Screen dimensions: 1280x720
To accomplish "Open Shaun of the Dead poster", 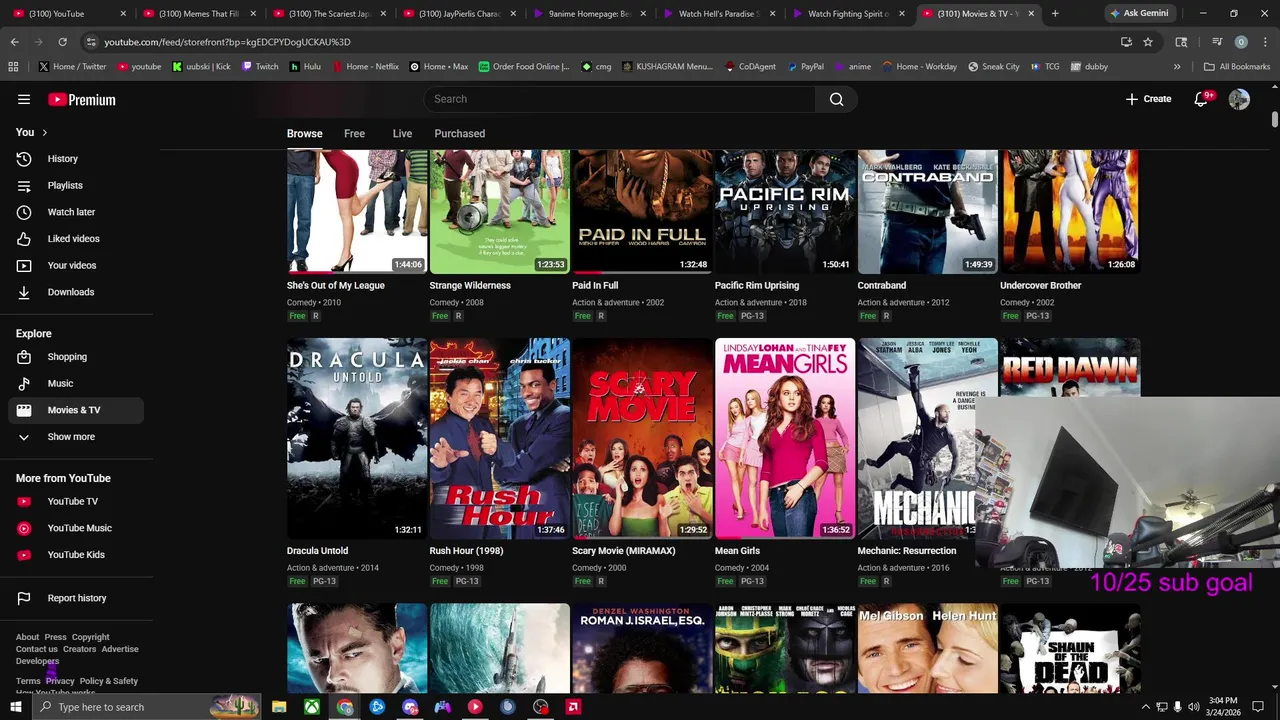I will pos(1069,648).
